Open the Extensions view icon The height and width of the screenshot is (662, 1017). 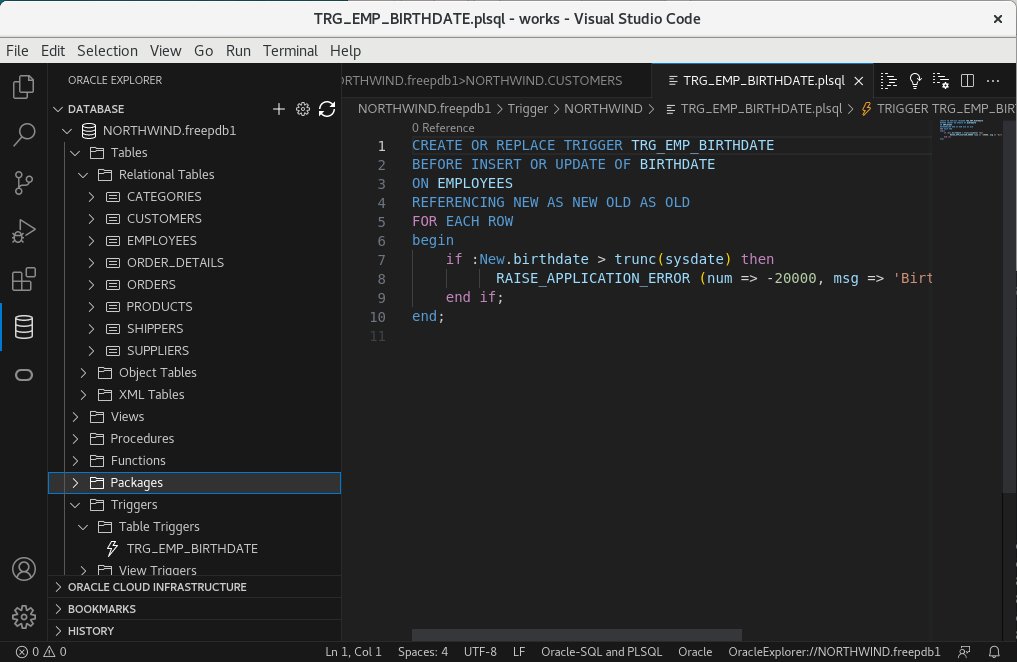pyautogui.click(x=23, y=279)
